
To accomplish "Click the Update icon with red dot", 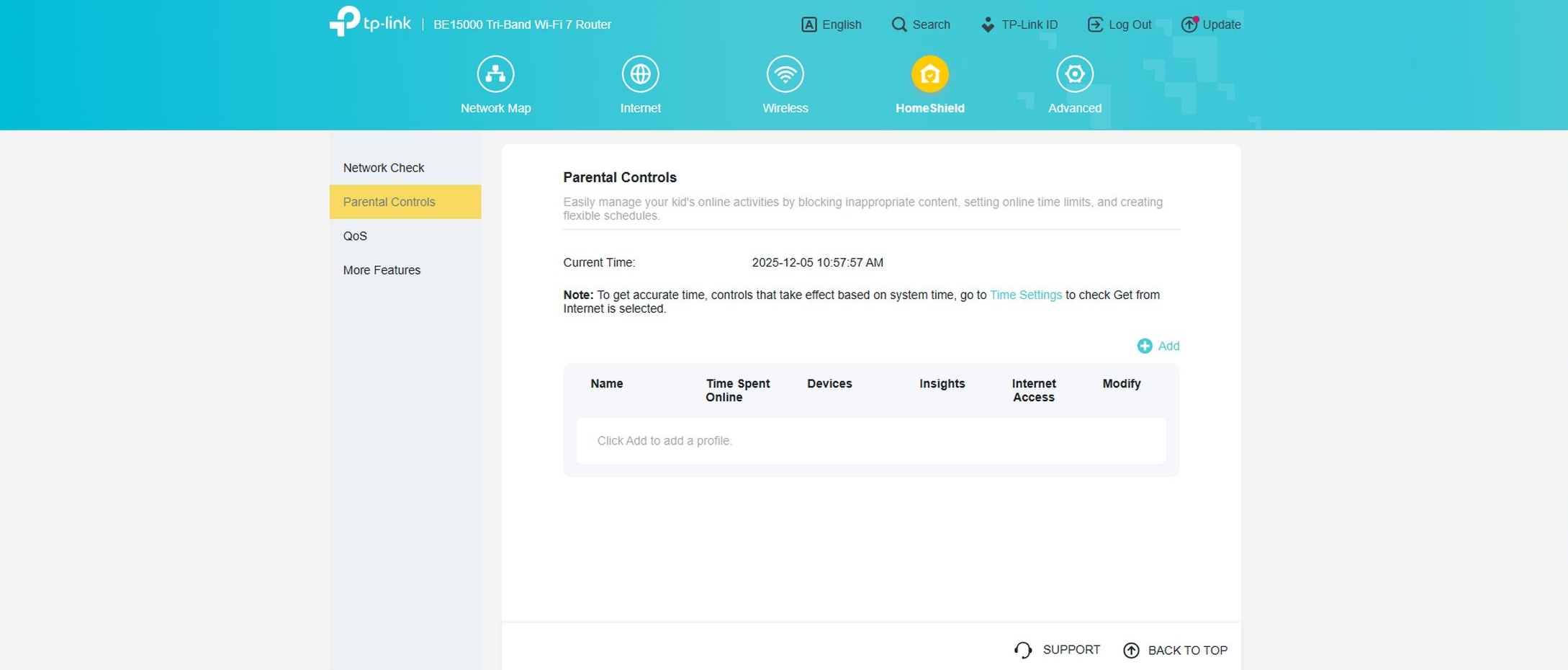I will click(x=1189, y=24).
